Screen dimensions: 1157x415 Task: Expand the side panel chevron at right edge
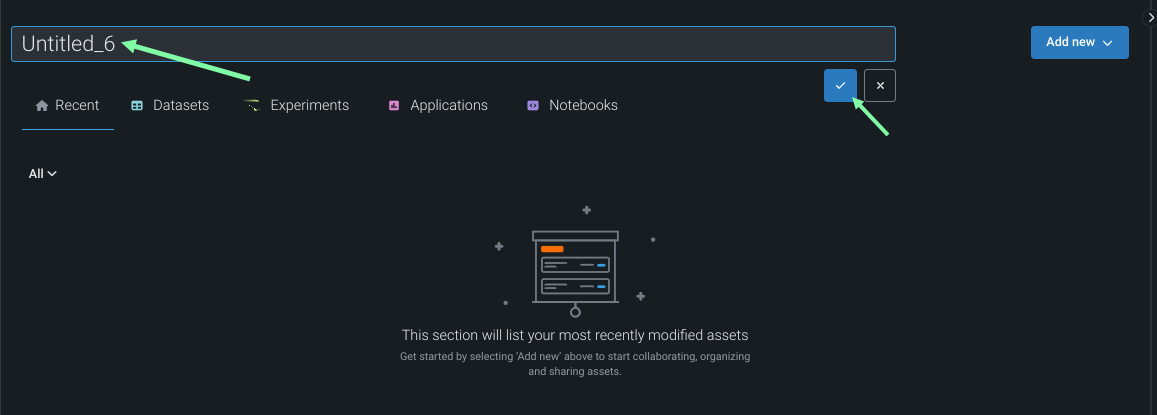point(1151,17)
